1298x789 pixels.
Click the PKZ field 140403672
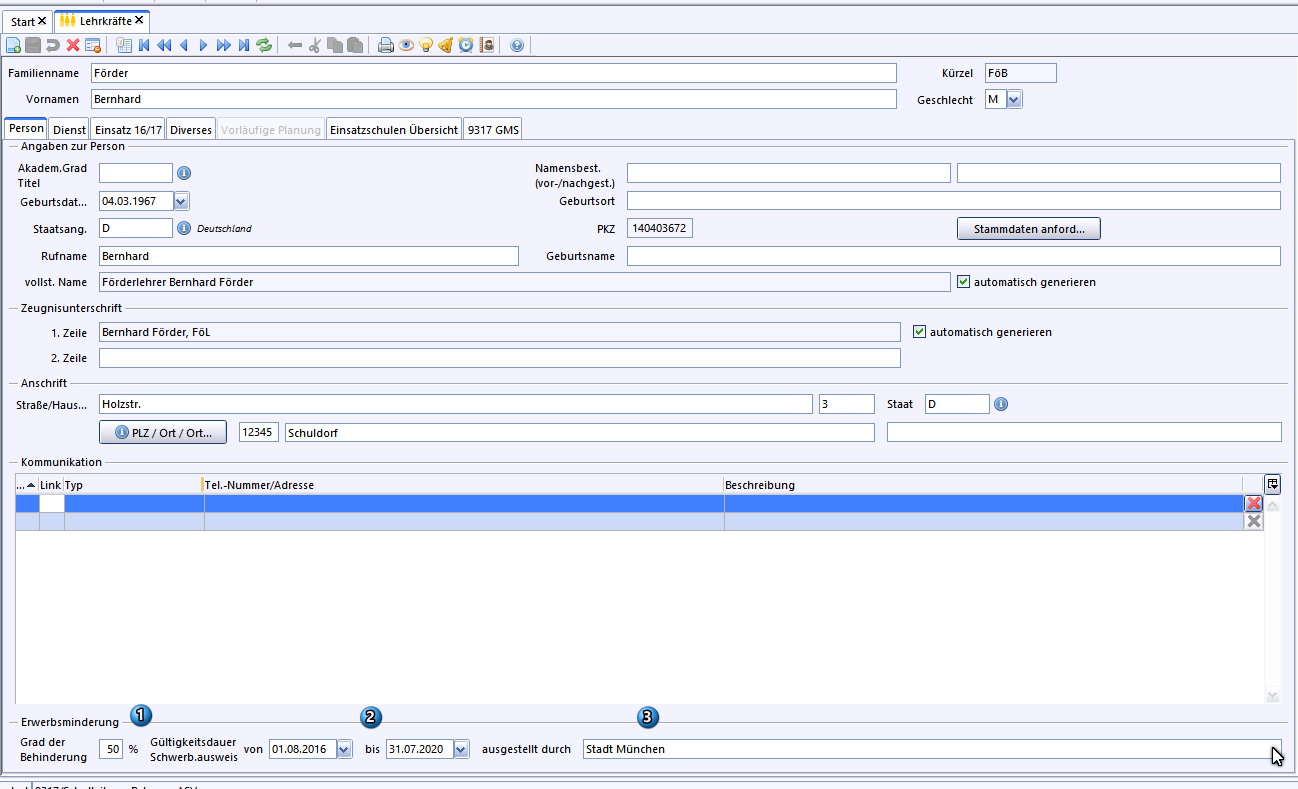[660, 229]
